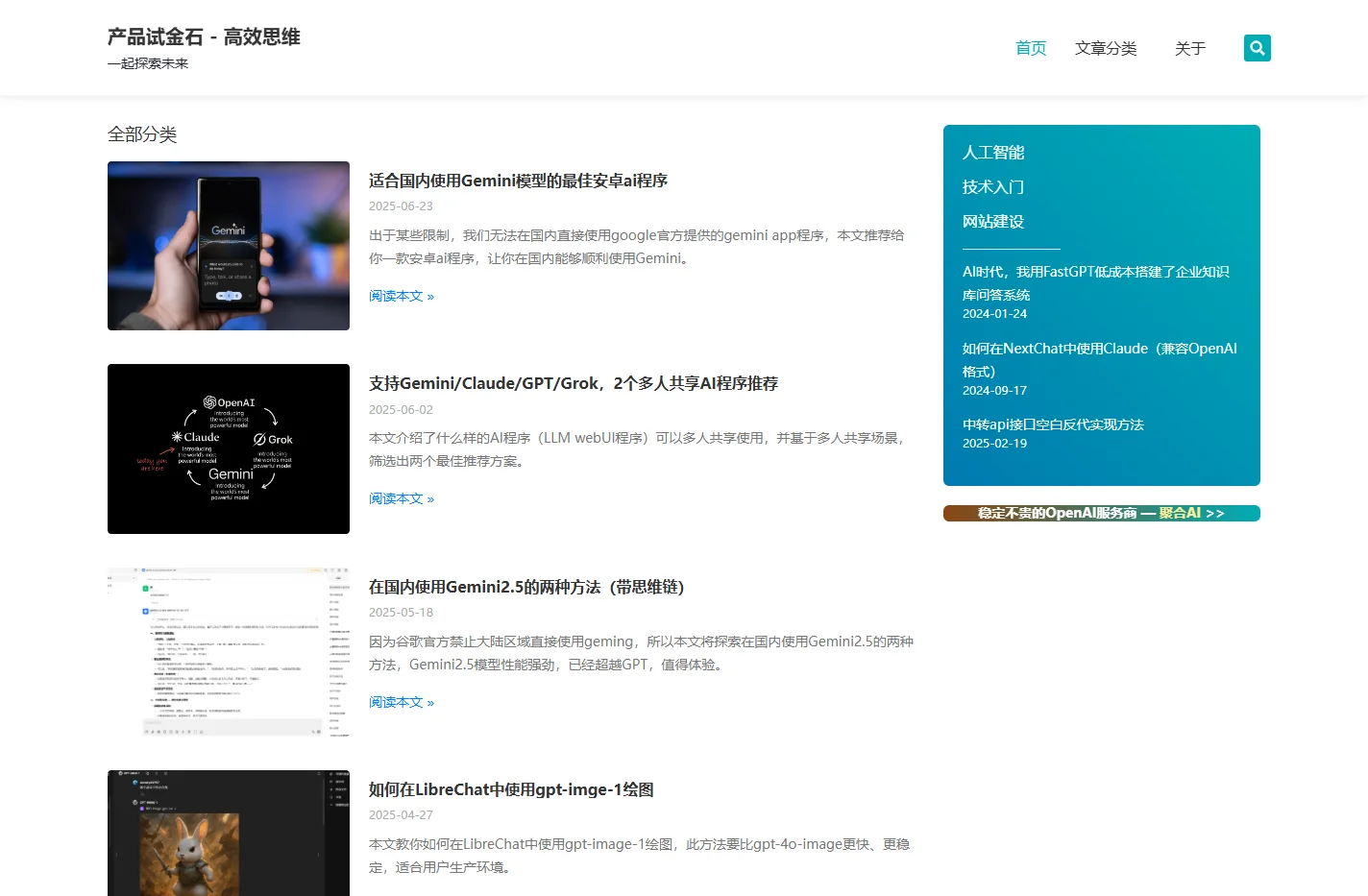Viewport: 1368px width, 896px height.
Task: Click the date 2025-04-27
Action: [x=401, y=814]
